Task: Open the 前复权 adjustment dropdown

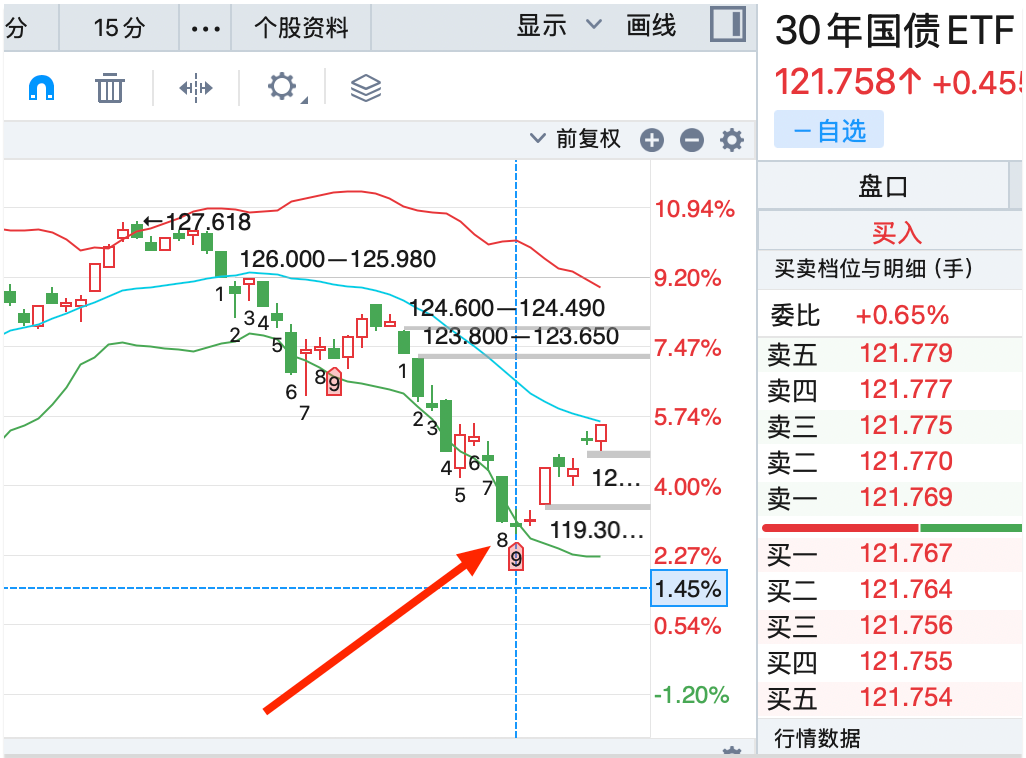Action: [576, 139]
